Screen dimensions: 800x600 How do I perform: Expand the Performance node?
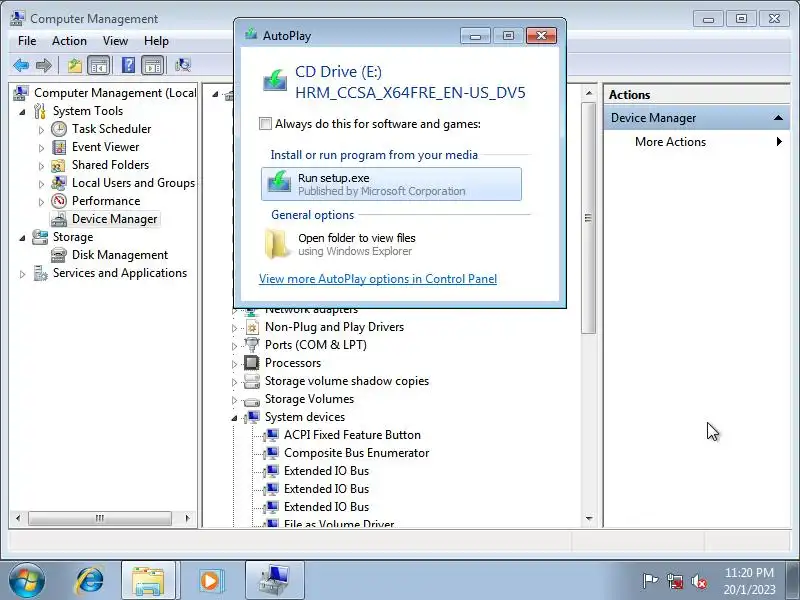coord(41,202)
